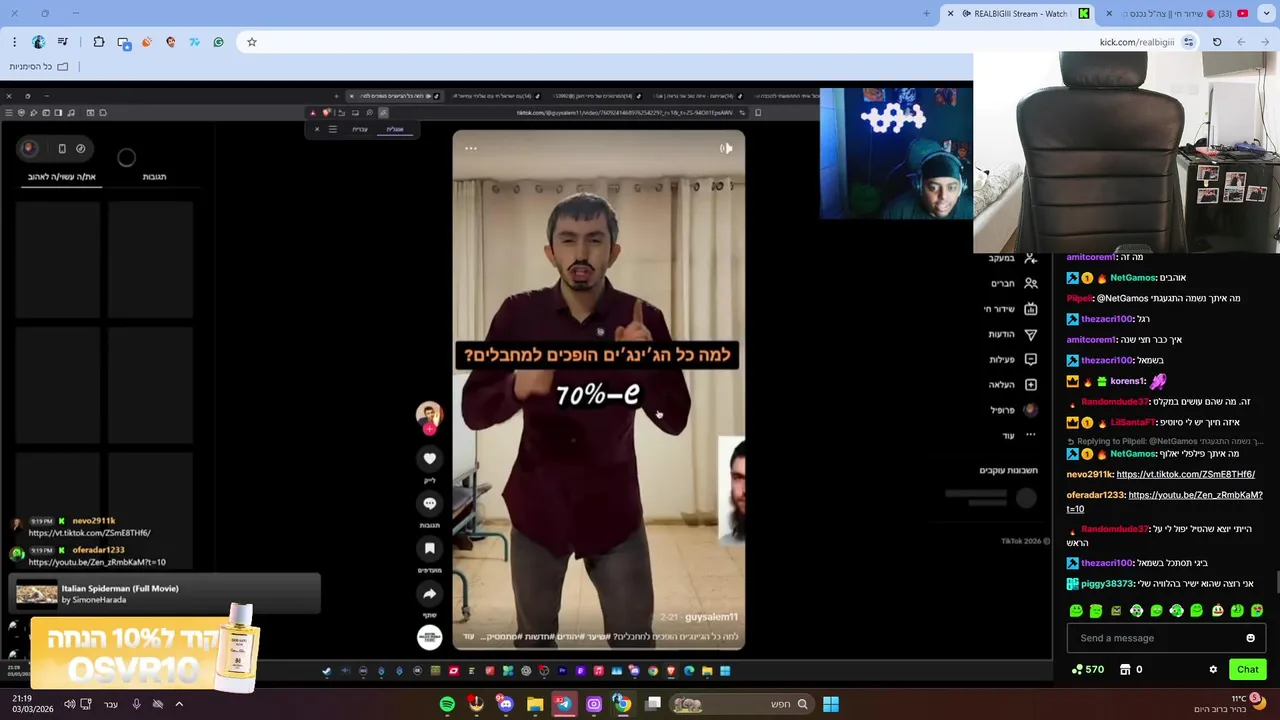Open sound disc icon below share
Screen dimensions: 1280x720
point(429,637)
